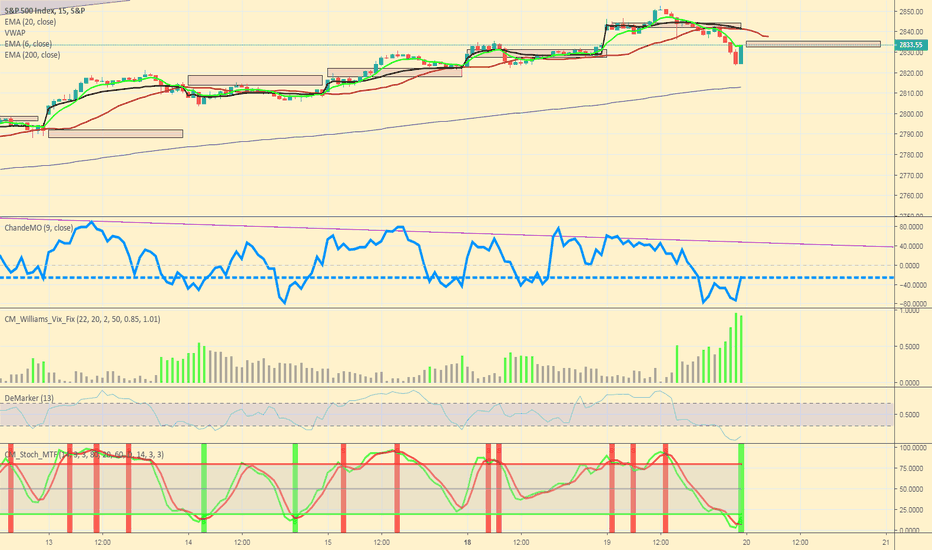This screenshot has width=932, height=550.
Task: Click the current price tag 2833.55
Action: coord(911,45)
